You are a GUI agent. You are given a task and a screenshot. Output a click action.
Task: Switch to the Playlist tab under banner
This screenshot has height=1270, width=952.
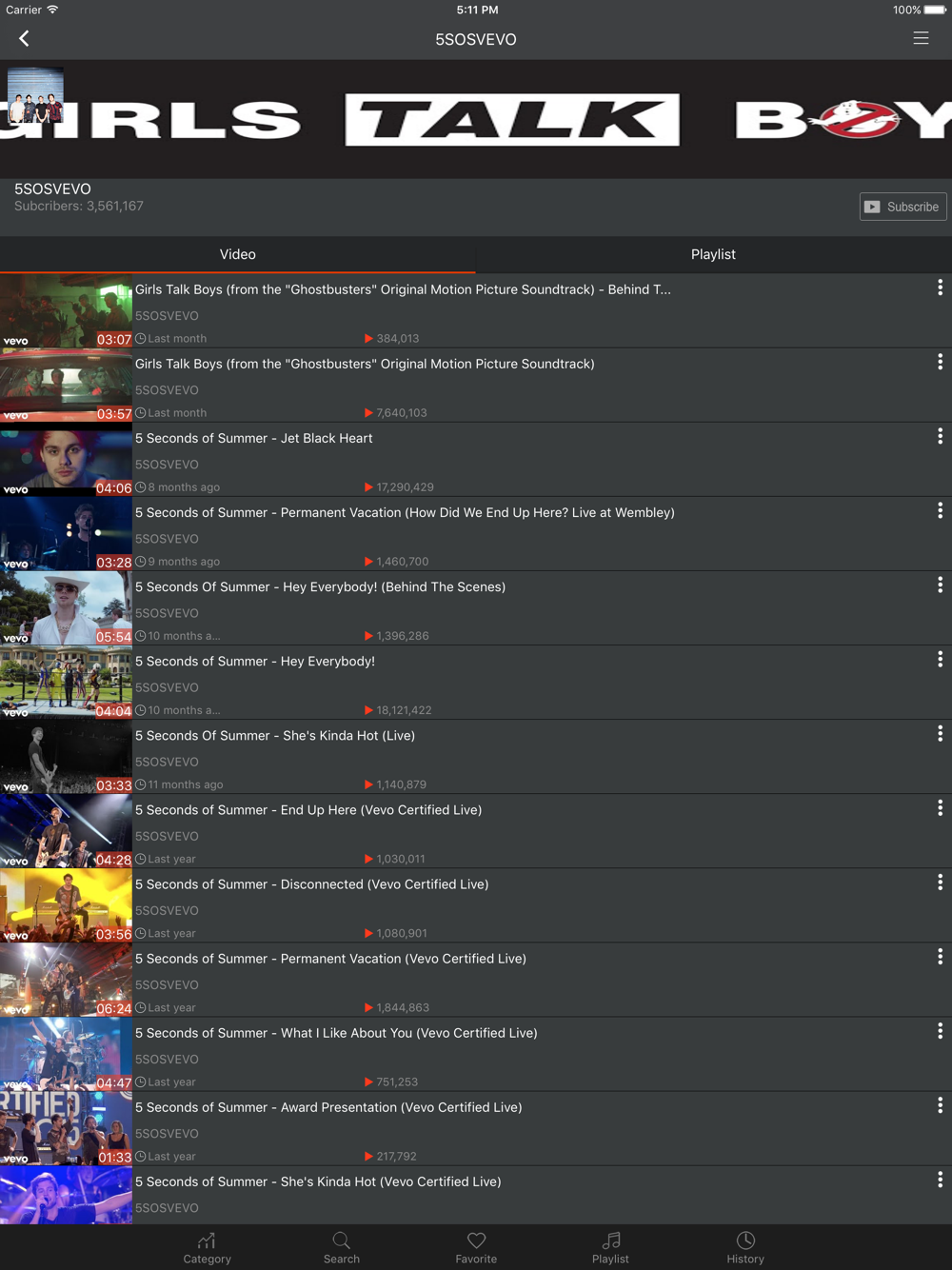[713, 254]
